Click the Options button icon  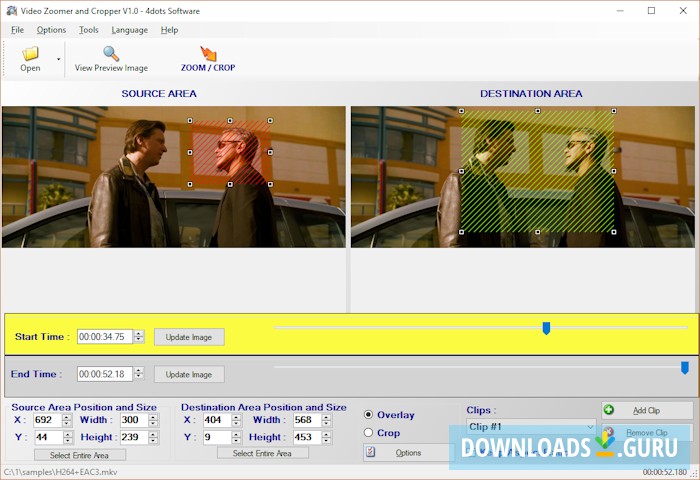(x=371, y=452)
